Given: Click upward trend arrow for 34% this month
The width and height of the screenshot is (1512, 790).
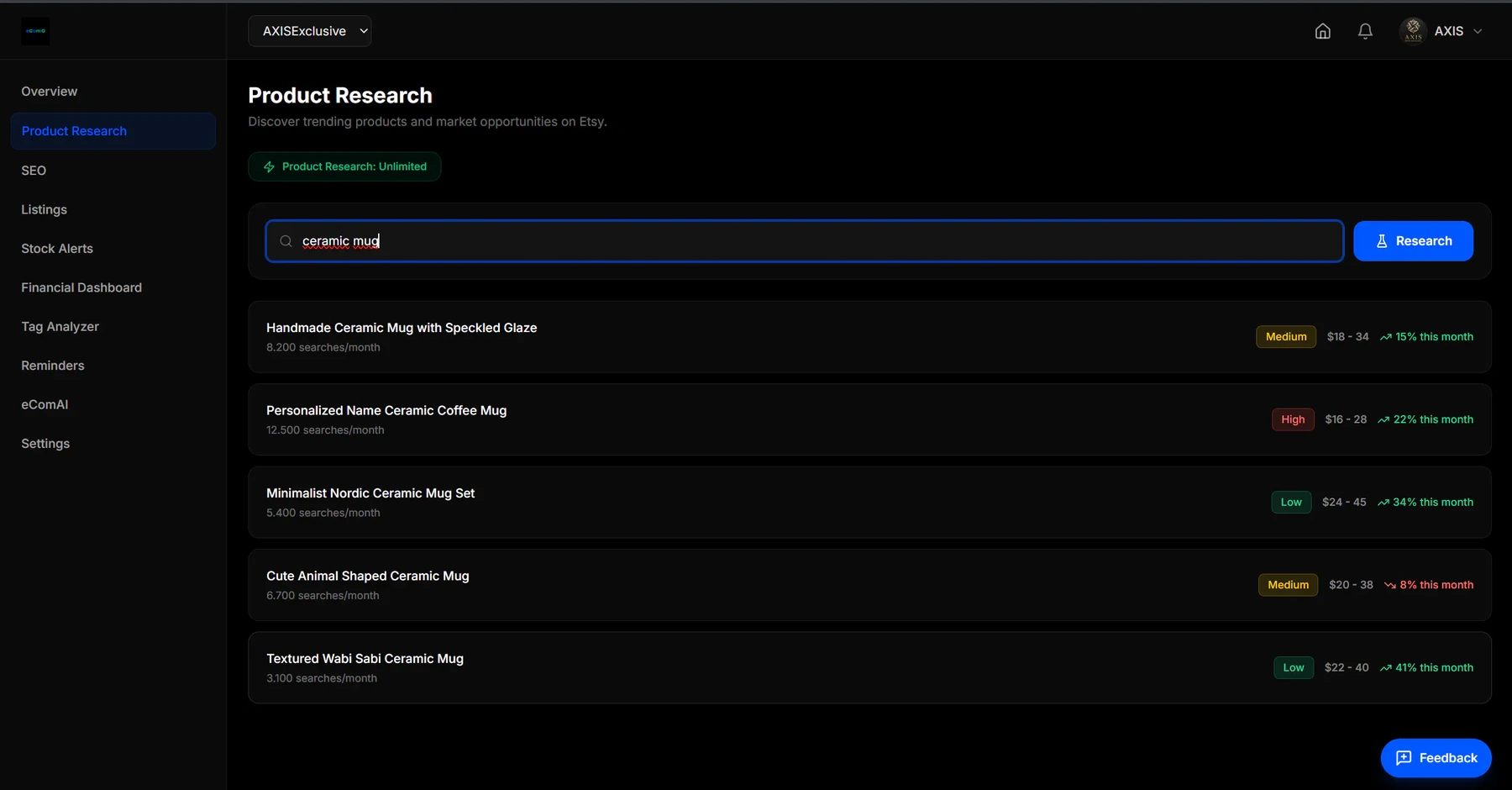Looking at the screenshot, I should (x=1383, y=503).
